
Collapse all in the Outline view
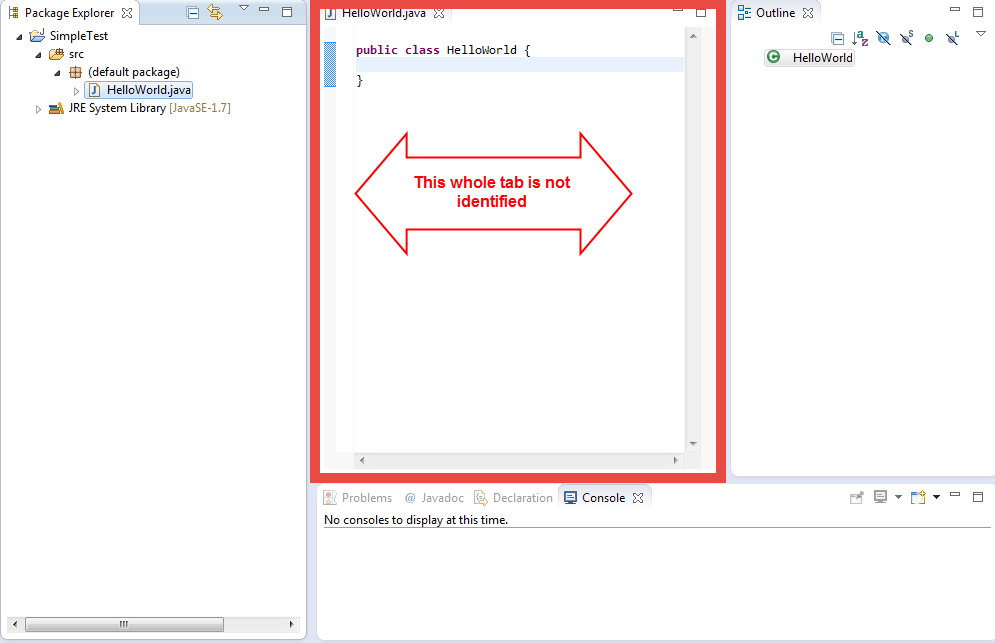pyautogui.click(x=838, y=39)
